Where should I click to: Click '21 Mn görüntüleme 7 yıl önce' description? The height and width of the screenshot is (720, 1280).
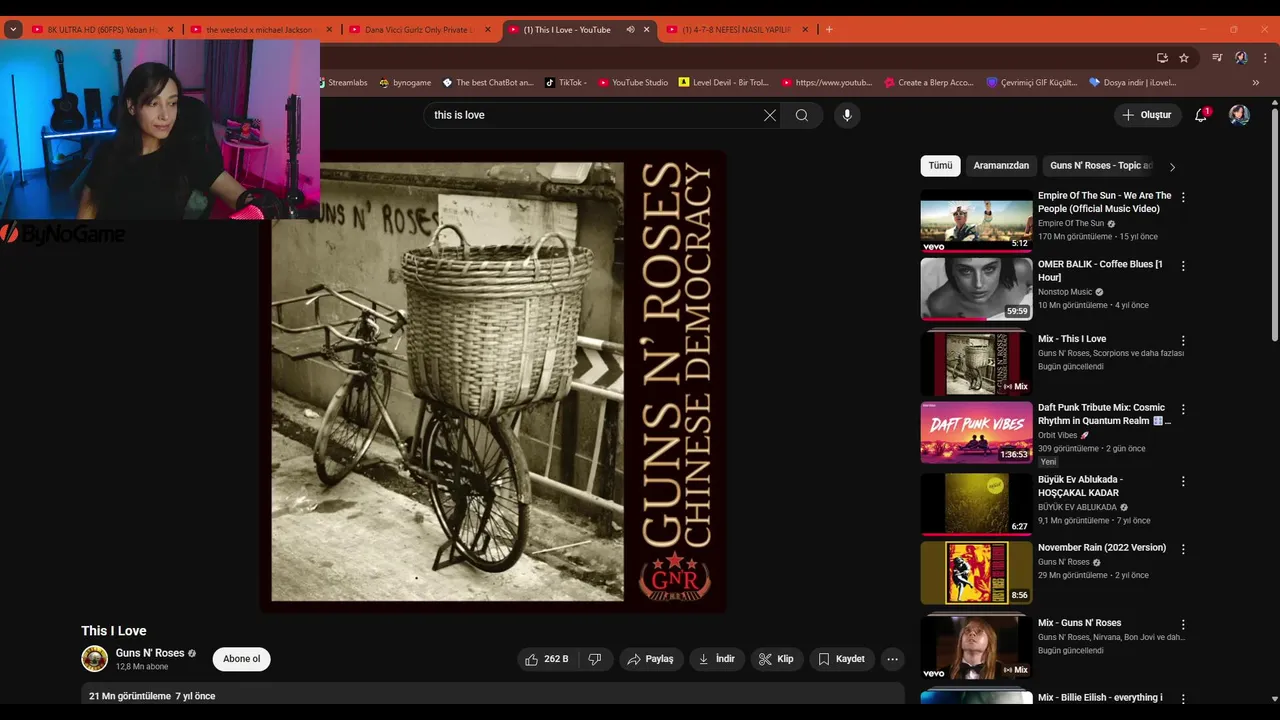coord(152,696)
